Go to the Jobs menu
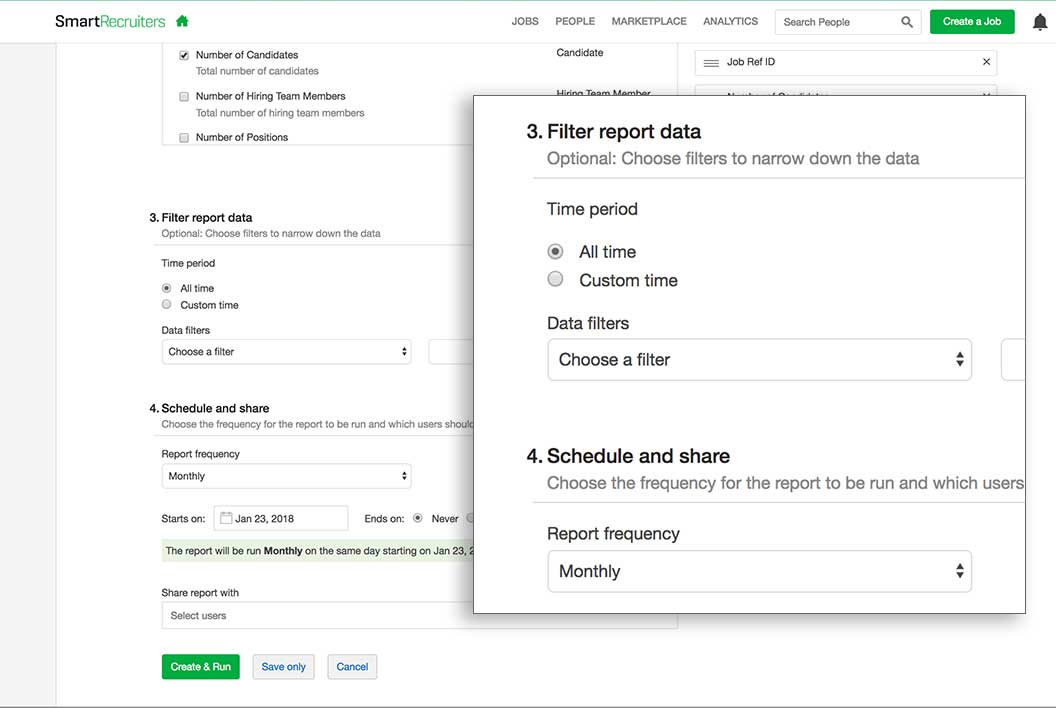The width and height of the screenshot is (1056, 708). pos(525,21)
